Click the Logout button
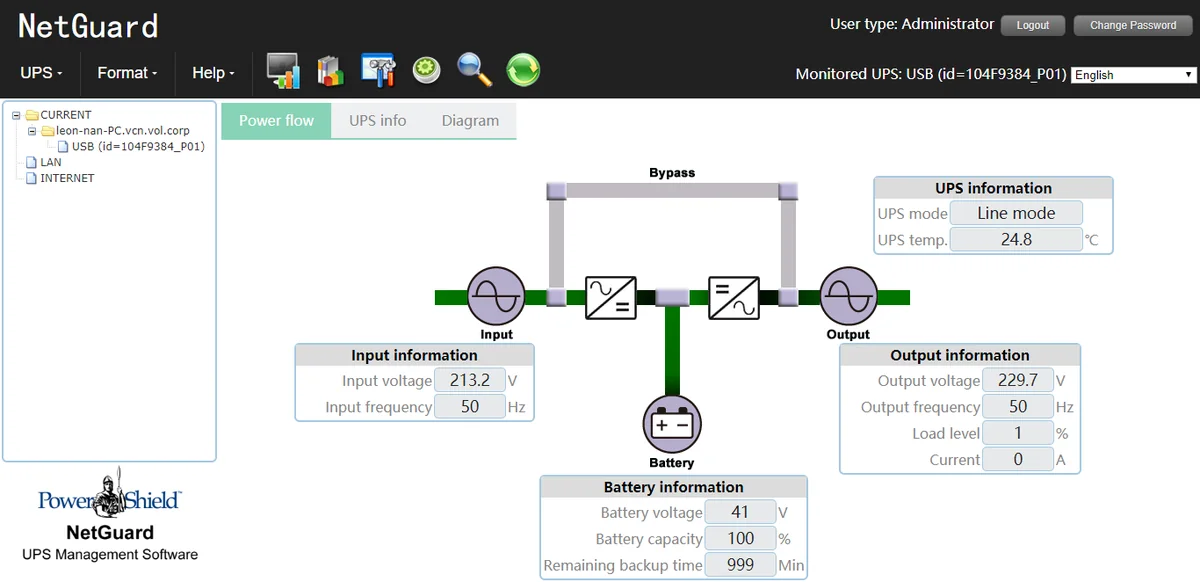This screenshot has width=1200, height=582. tap(1033, 25)
